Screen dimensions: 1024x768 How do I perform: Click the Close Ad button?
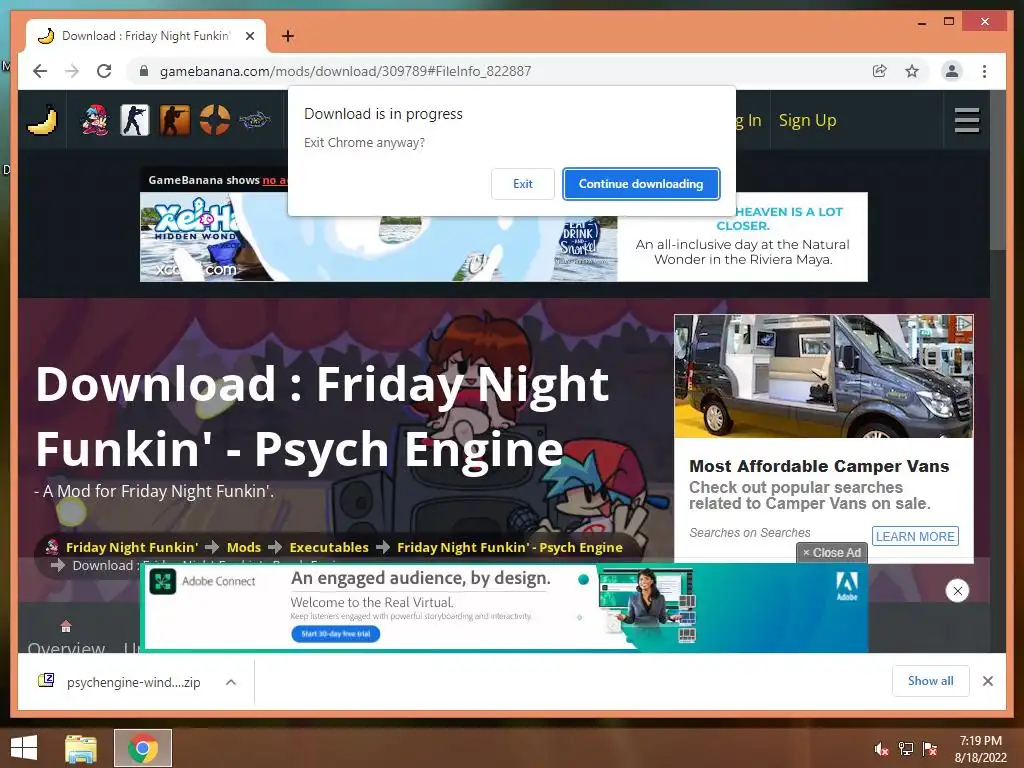click(832, 552)
